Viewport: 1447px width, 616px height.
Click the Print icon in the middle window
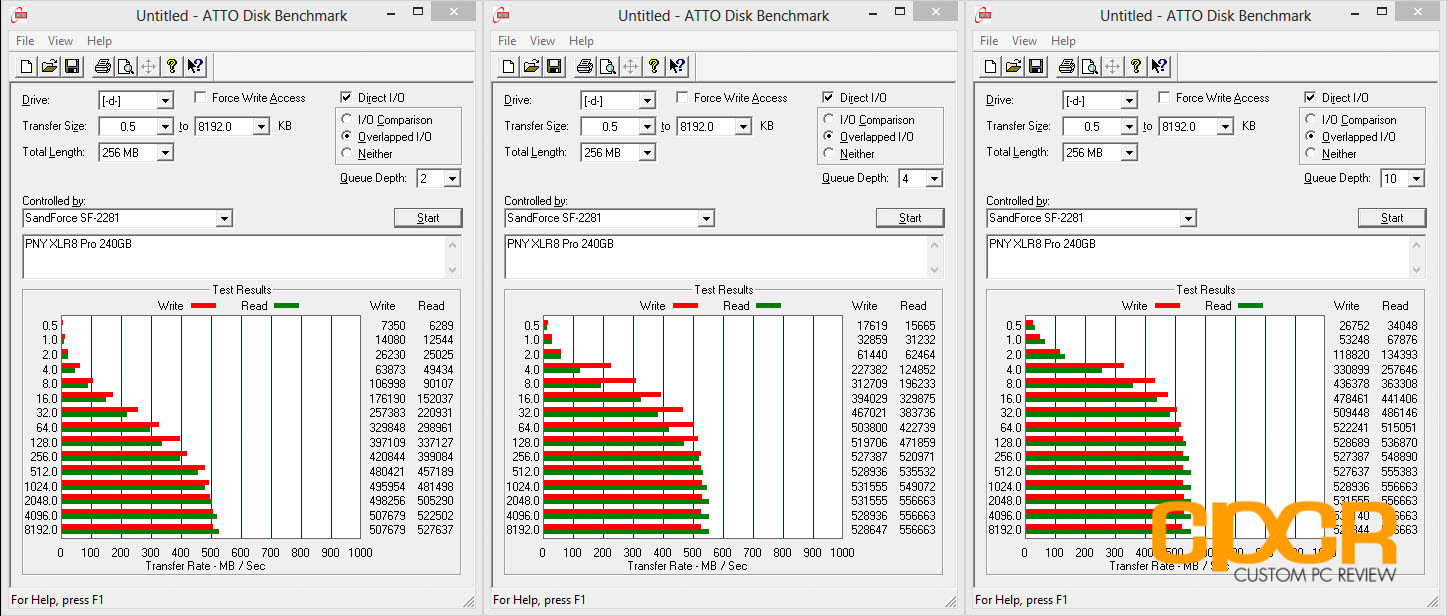click(585, 66)
